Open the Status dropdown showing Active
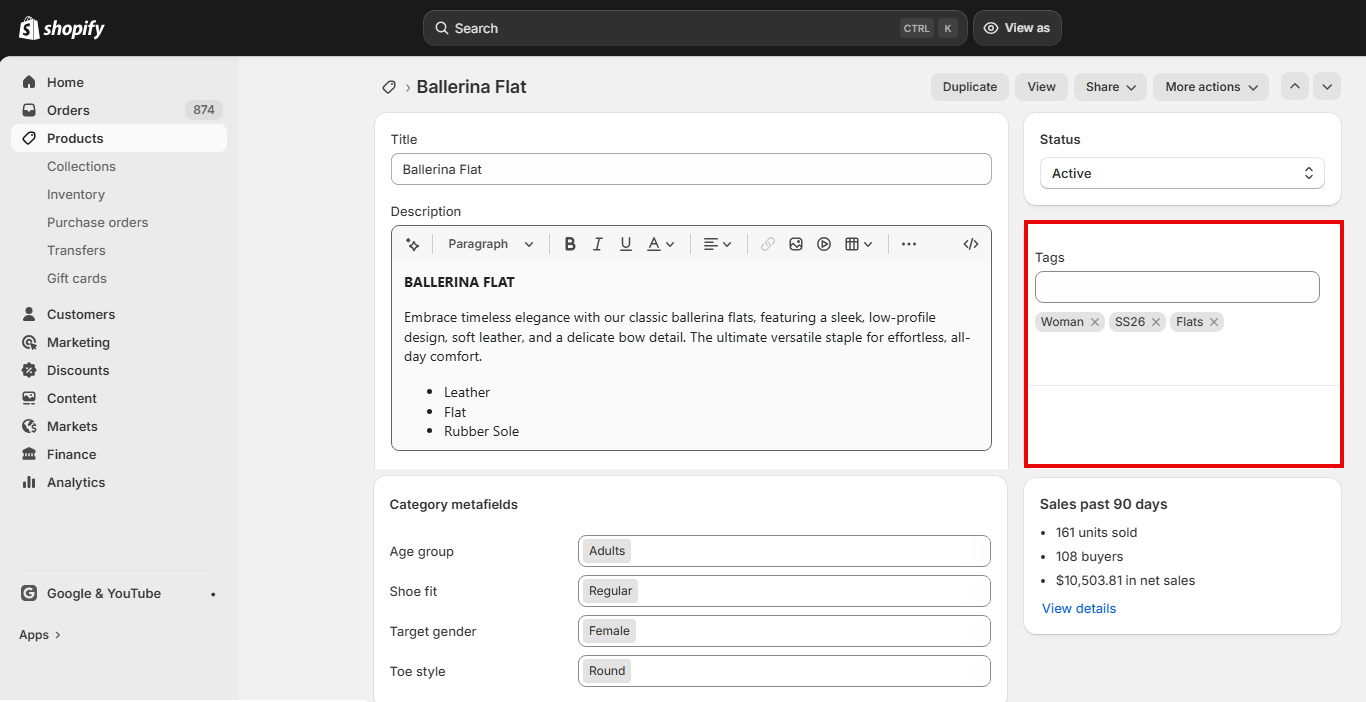This screenshot has height=702, width=1366. (x=1182, y=173)
